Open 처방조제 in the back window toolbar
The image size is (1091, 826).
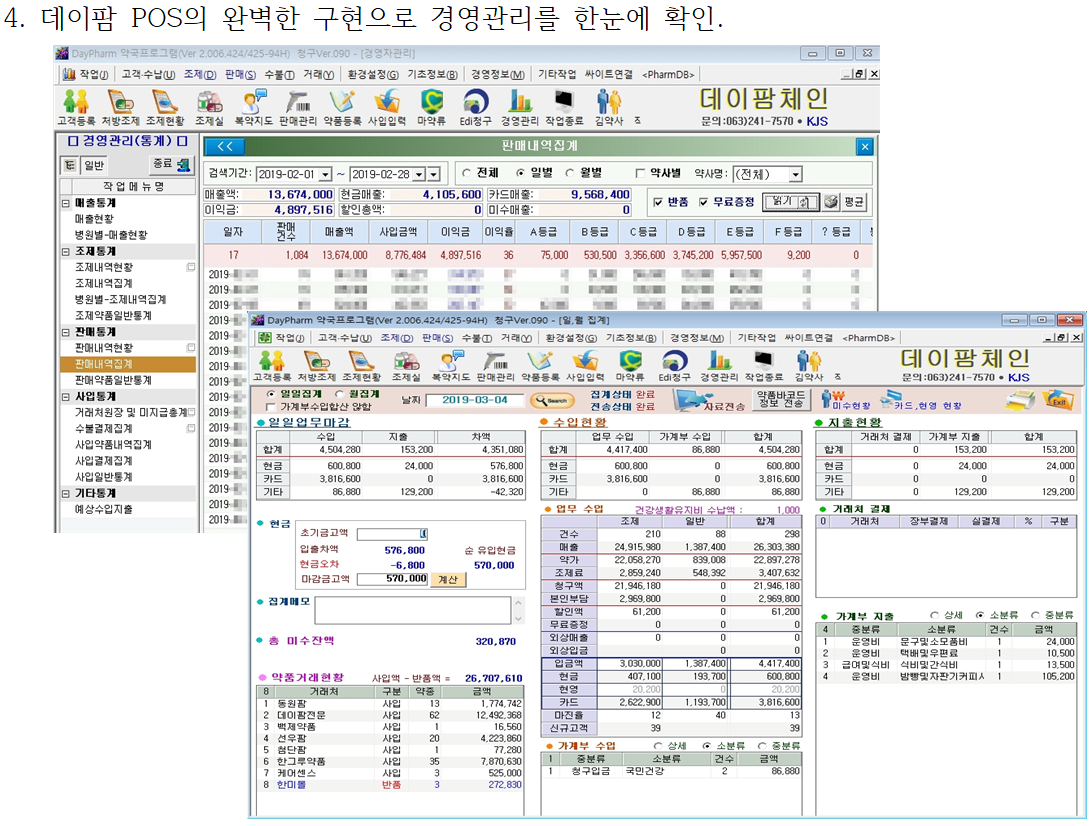120,108
